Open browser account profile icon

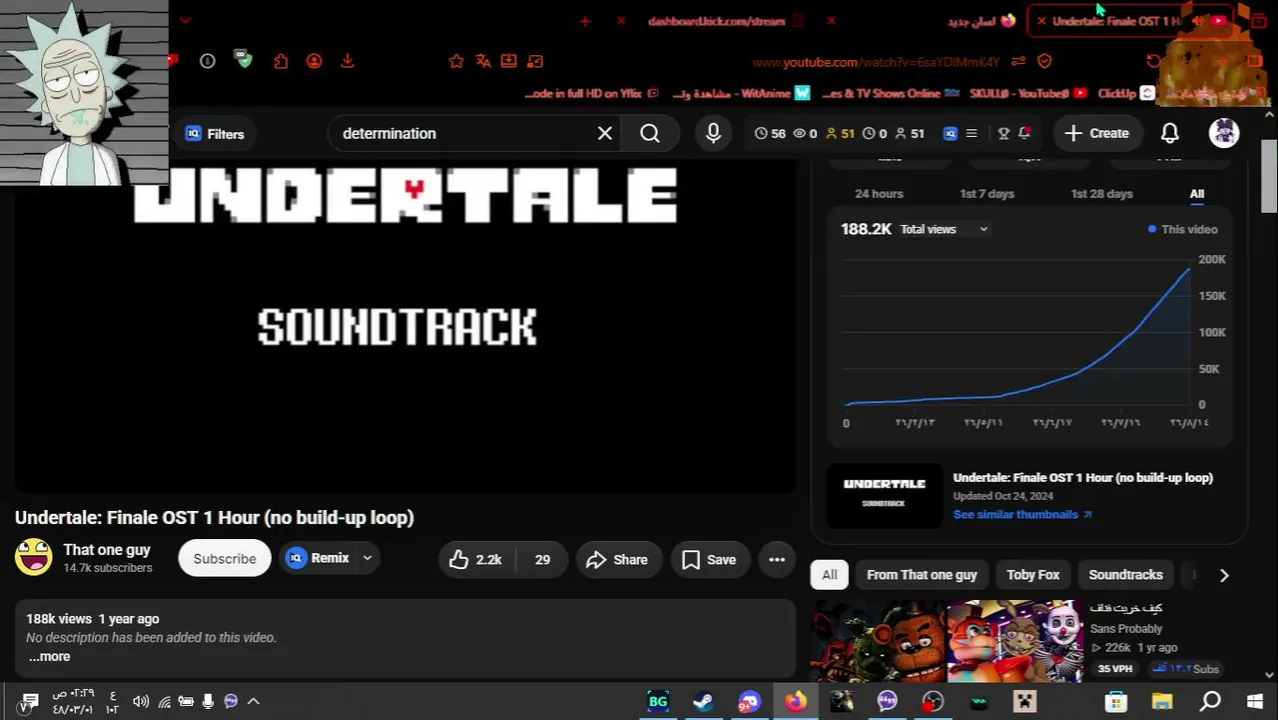coord(314,61)
